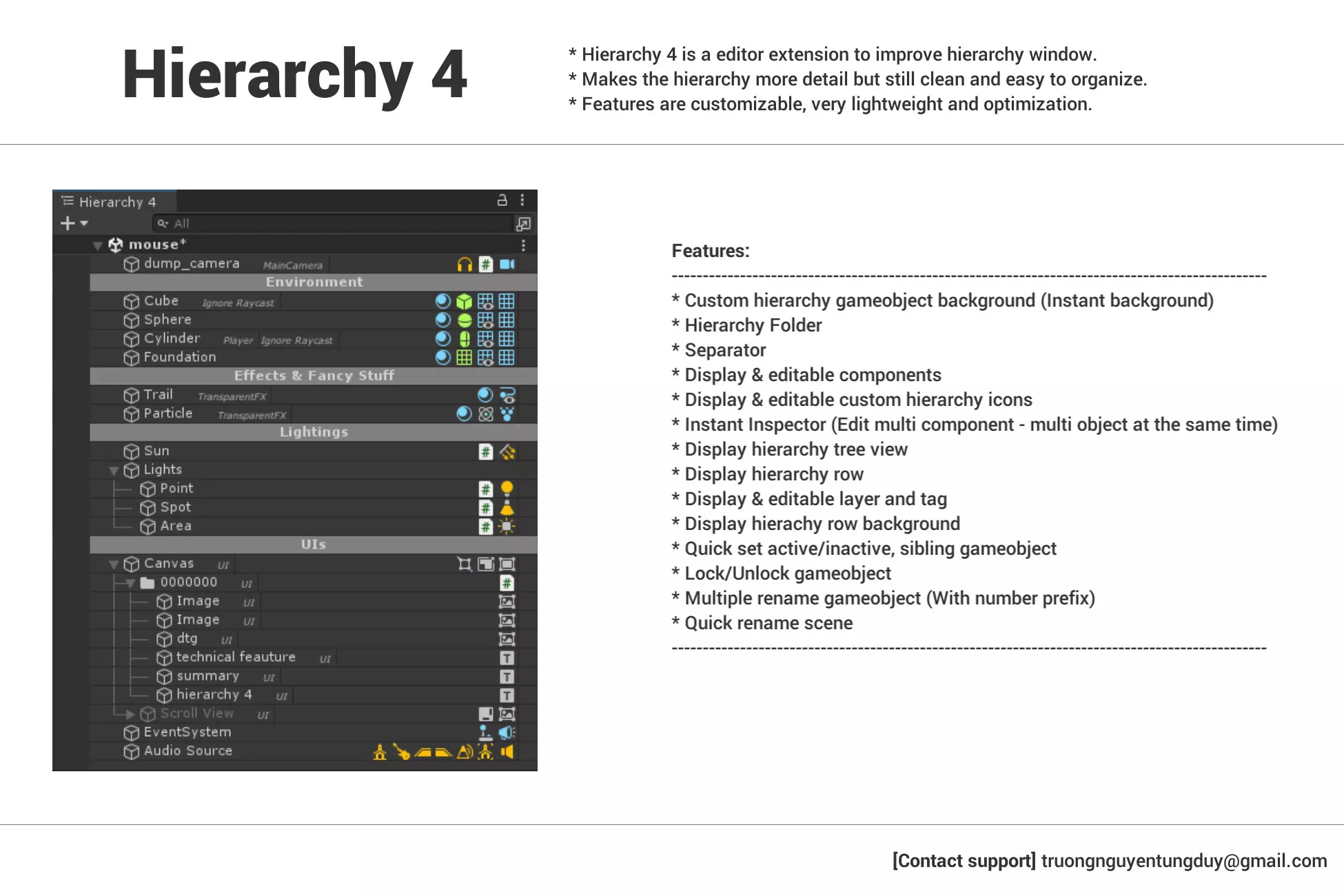Click the Quick rename scene feature line
This screenshot has width=1344, height=896.
[x=762, y=623]
